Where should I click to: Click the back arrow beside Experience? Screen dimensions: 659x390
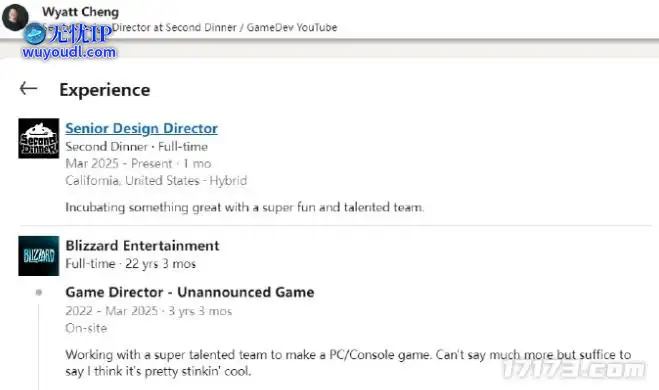coord(29,88)
